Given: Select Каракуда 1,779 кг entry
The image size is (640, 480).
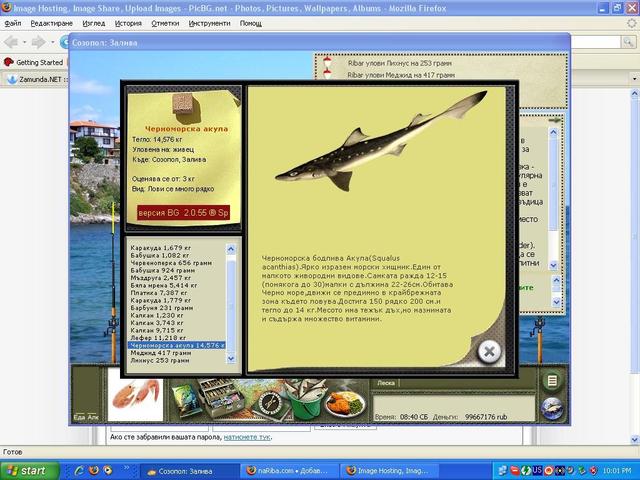Looking at the screenshot, I should pos(161,300).
